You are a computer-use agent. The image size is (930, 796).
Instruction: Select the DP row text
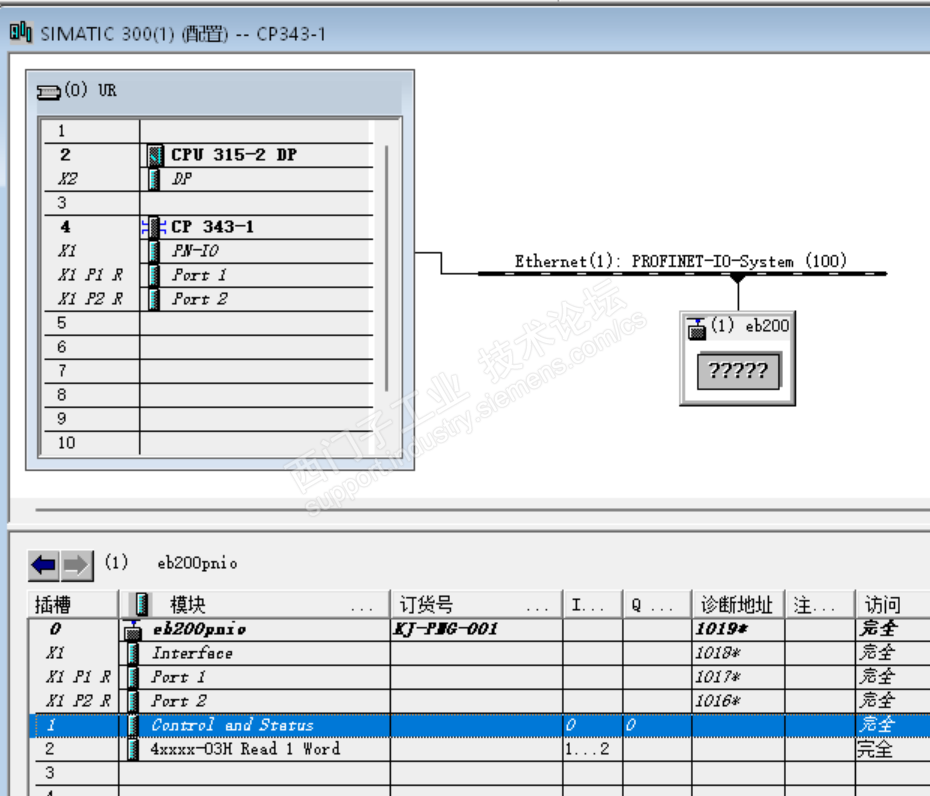tap(182, 179)
